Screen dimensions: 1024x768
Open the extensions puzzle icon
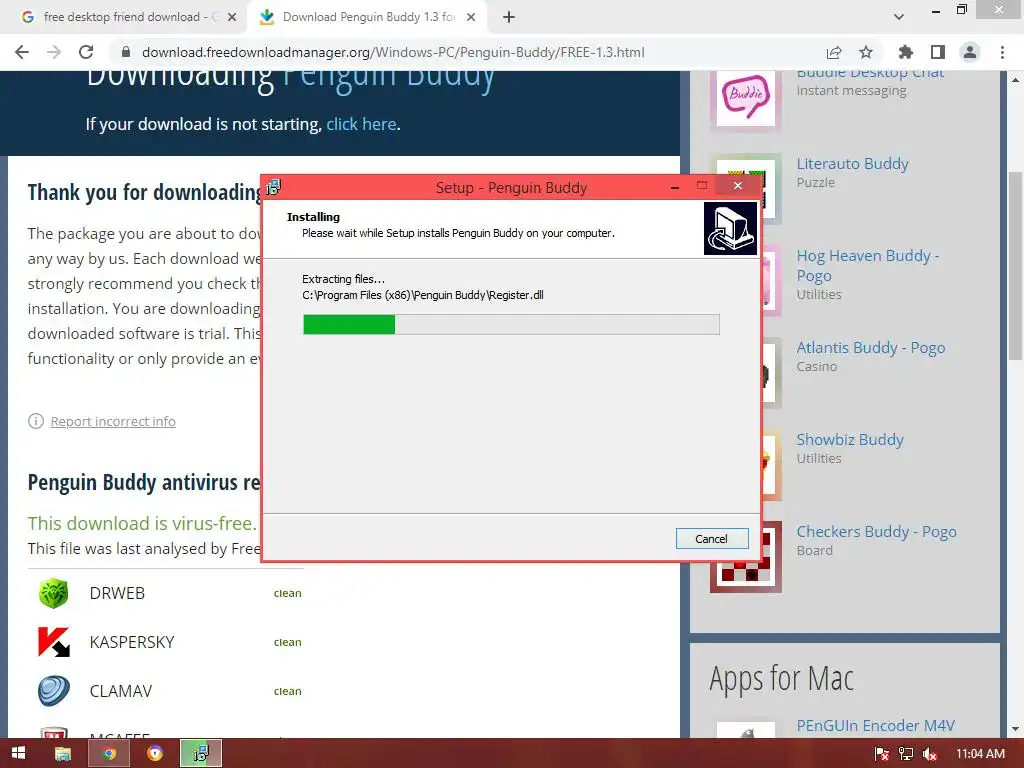tap(905, 52)
